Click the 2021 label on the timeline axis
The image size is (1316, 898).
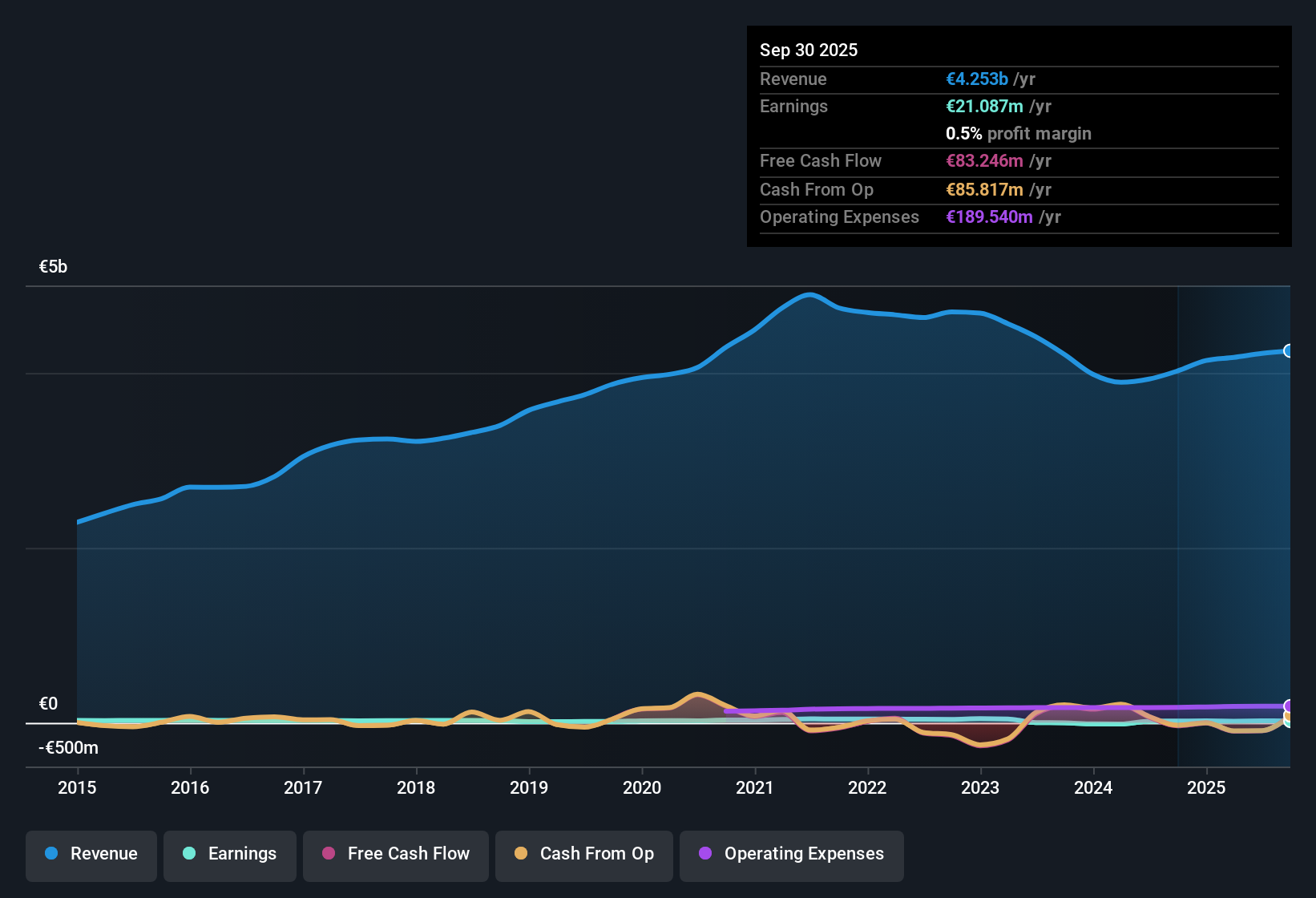tap(754, 788)
